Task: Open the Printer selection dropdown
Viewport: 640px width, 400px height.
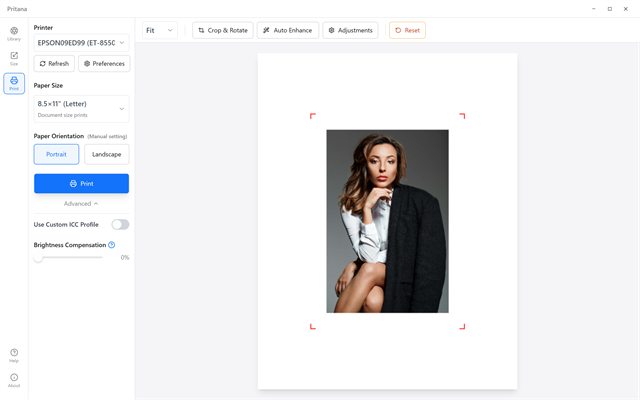Action: (x=81, y=43)
